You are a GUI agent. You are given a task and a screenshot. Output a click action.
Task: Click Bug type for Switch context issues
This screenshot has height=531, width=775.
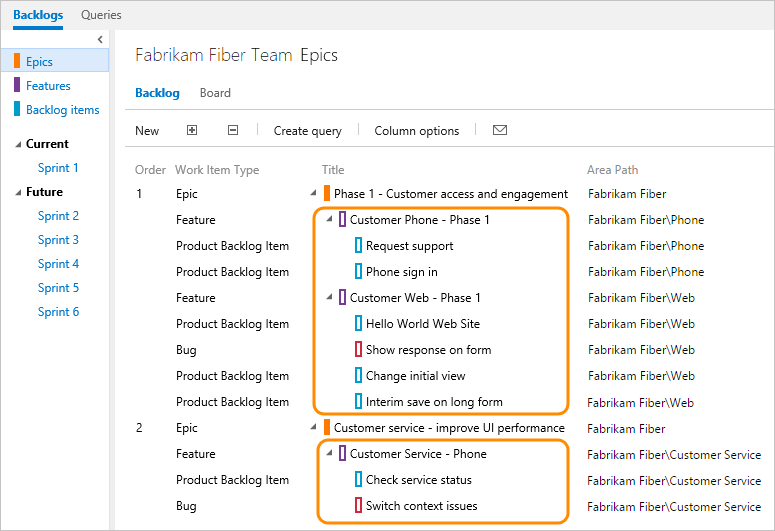(186, 506)
